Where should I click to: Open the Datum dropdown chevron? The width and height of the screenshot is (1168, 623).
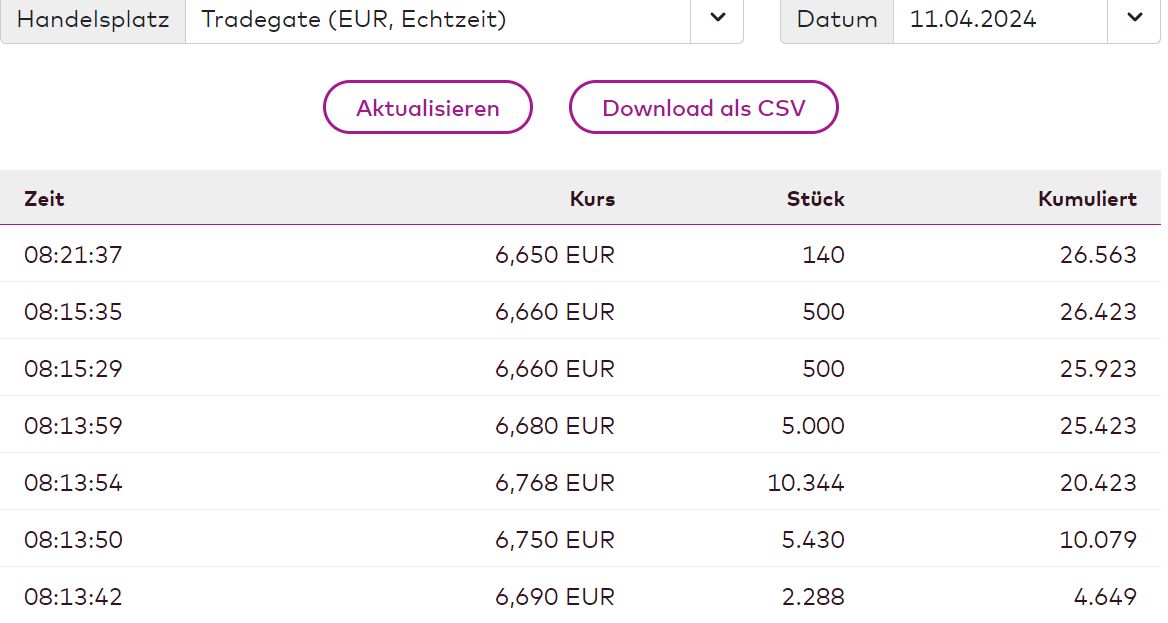[x=1134, y=19]
